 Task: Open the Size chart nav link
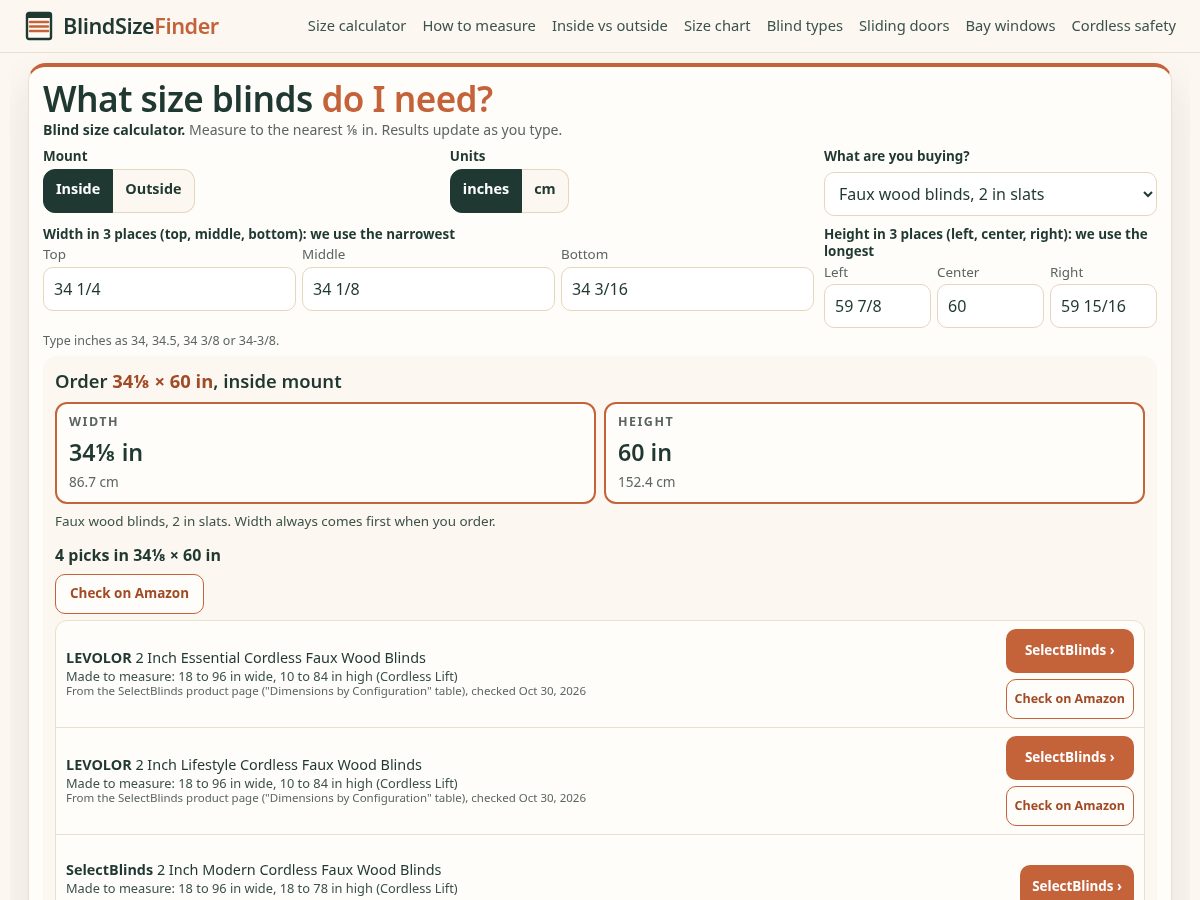click(717, 26)
